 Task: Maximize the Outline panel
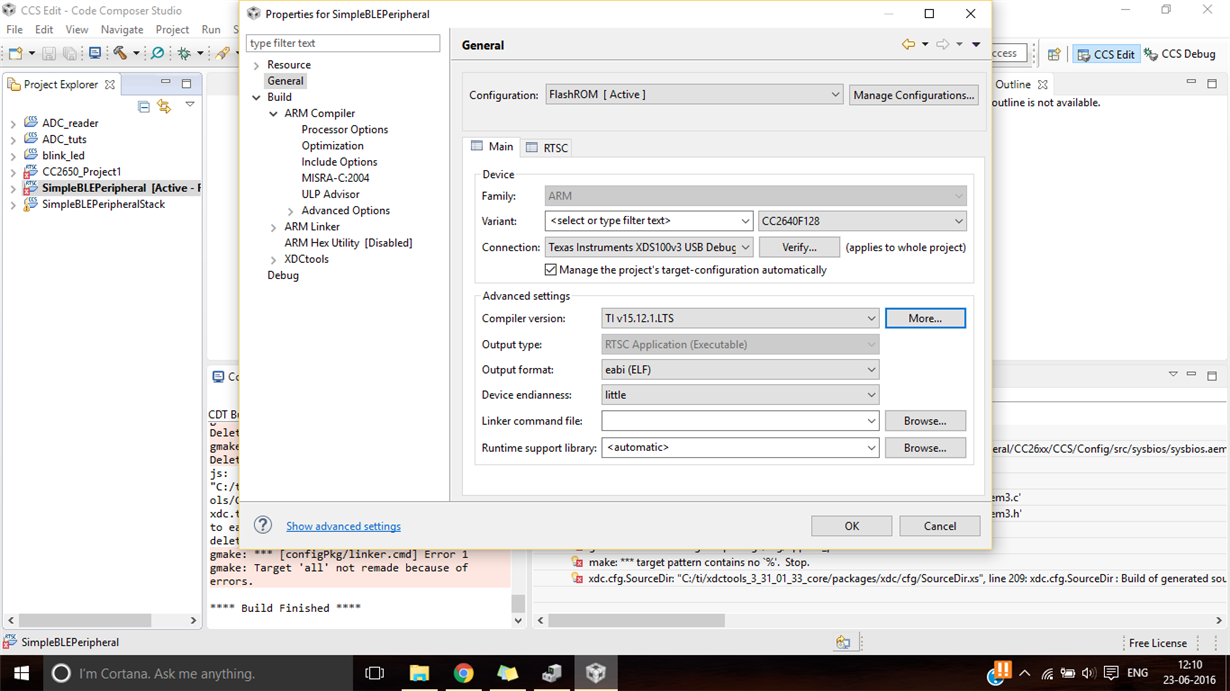click(x=1212, y=84)
